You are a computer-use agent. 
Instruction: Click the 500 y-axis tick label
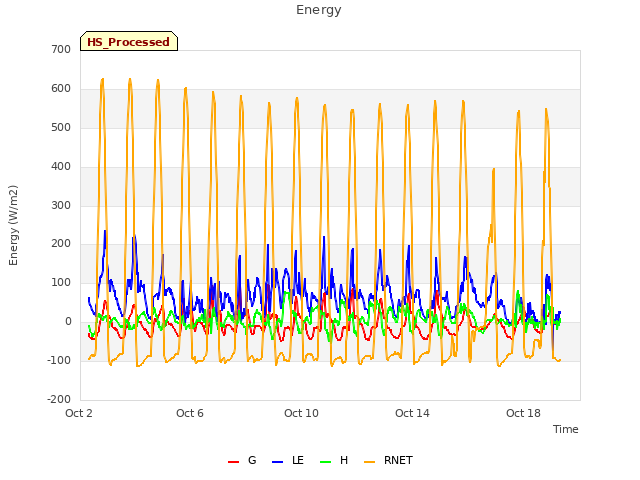pos(61,127)
